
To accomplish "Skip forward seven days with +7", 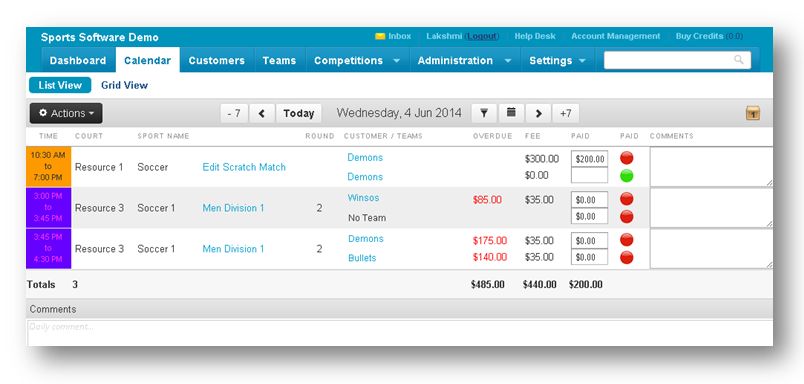I will pos(566,113).
